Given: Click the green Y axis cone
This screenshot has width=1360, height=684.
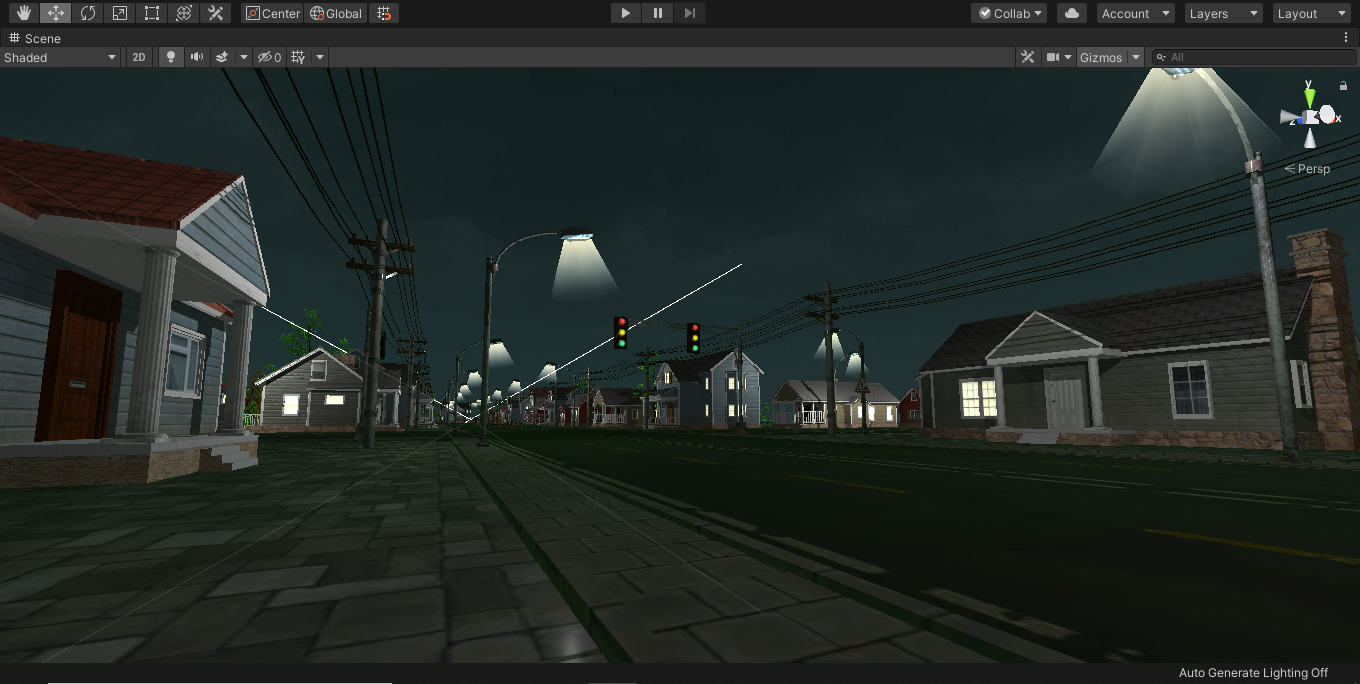Looking at the screenshot, I should point(1309,97).
